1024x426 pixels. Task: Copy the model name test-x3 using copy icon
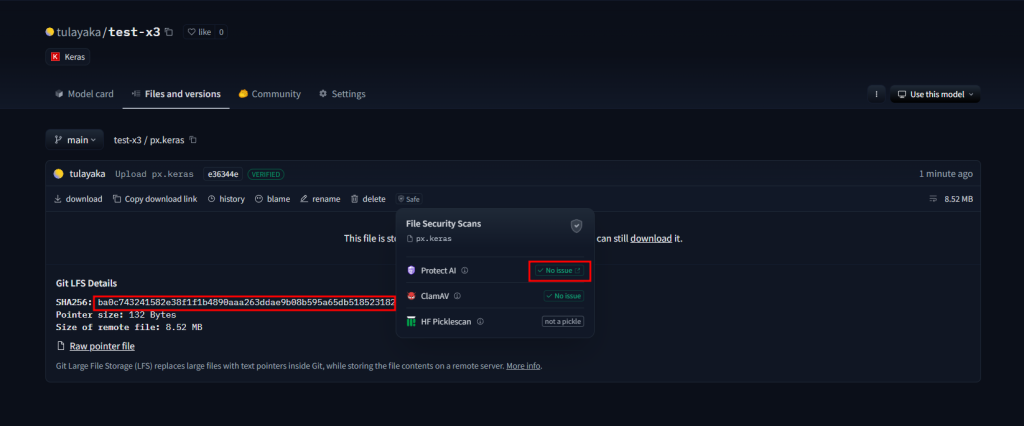[x=169, y=32]
